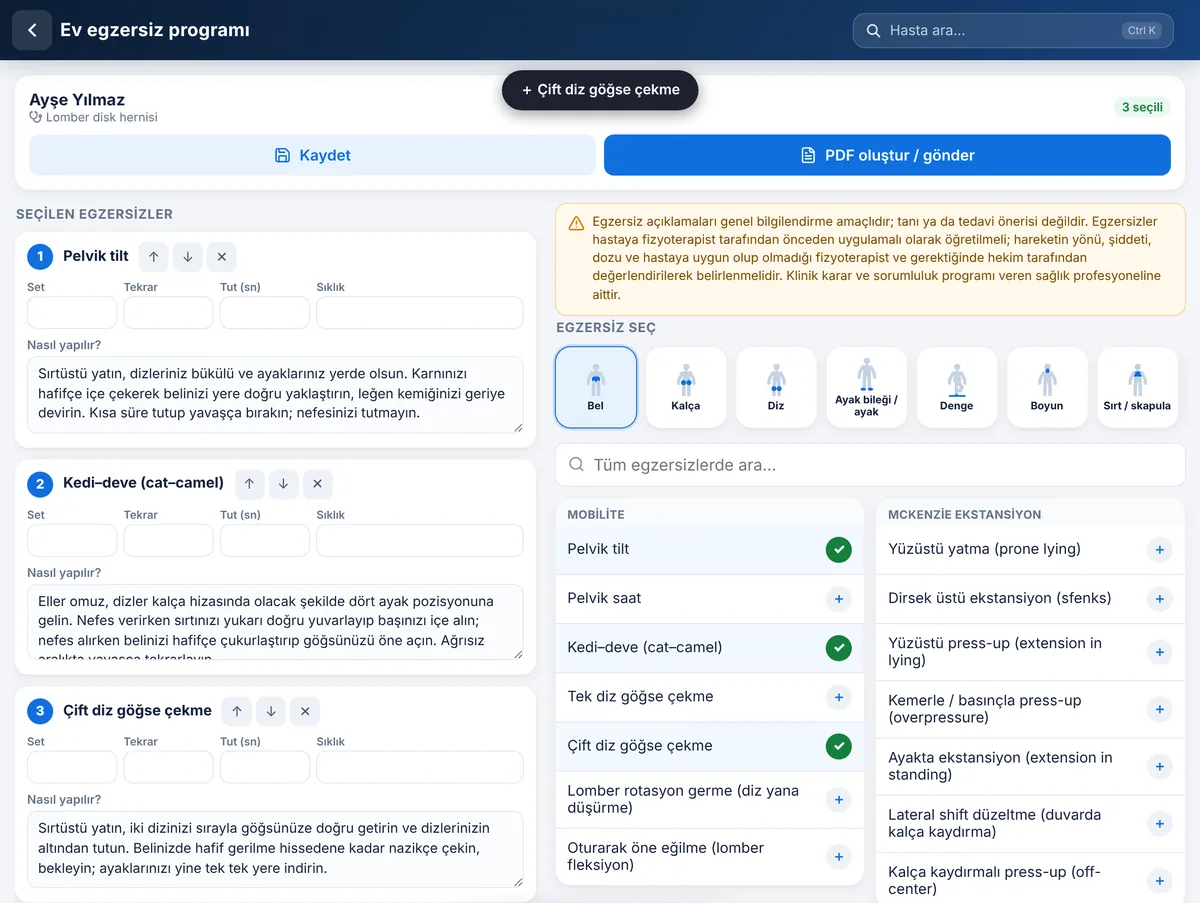The image size is (1200, 903).
Task: Switch to Diz body region
Action: pyautogui.click(x=776, y=387)
